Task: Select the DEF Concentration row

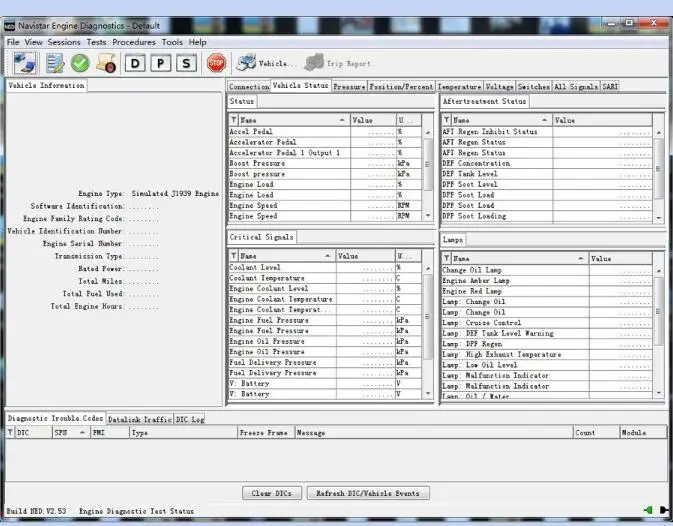Action: [x=546, y=163]
